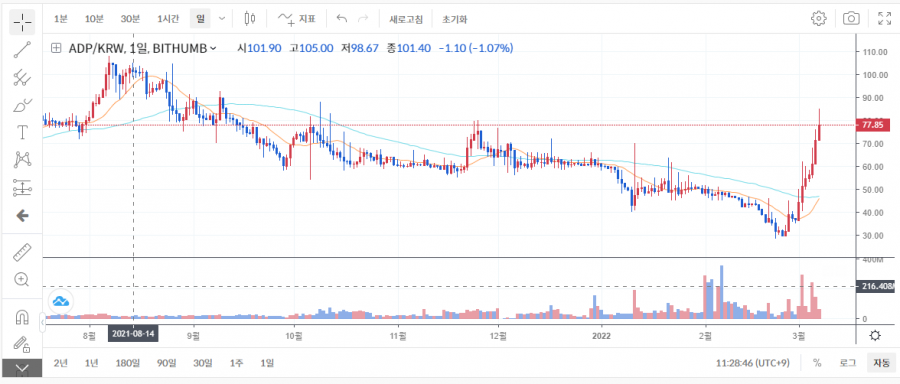This screenshot has height=384, width=900.
Task: Click the 종101.40 close value
Action: point(409,48)
